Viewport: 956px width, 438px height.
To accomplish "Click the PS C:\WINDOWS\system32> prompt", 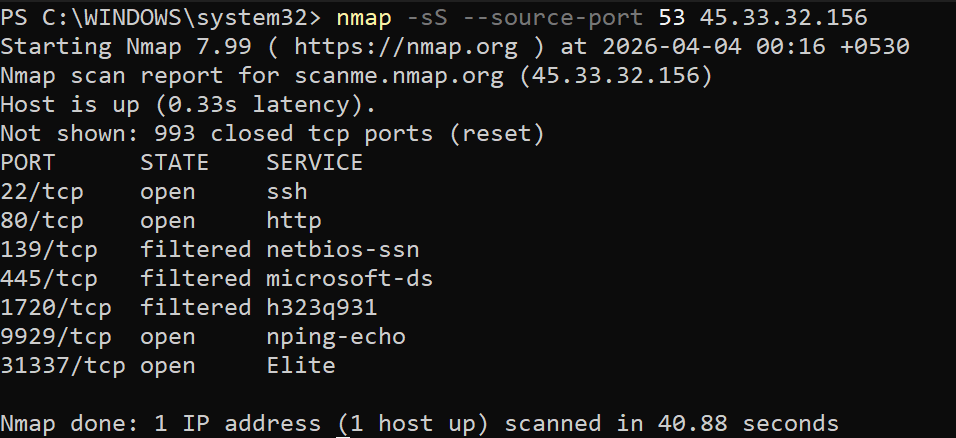I will [x=161, y=17].
